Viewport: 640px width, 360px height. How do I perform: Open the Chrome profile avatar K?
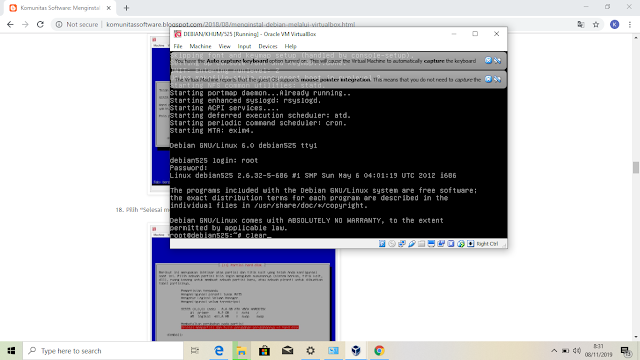tap(615, 24)
